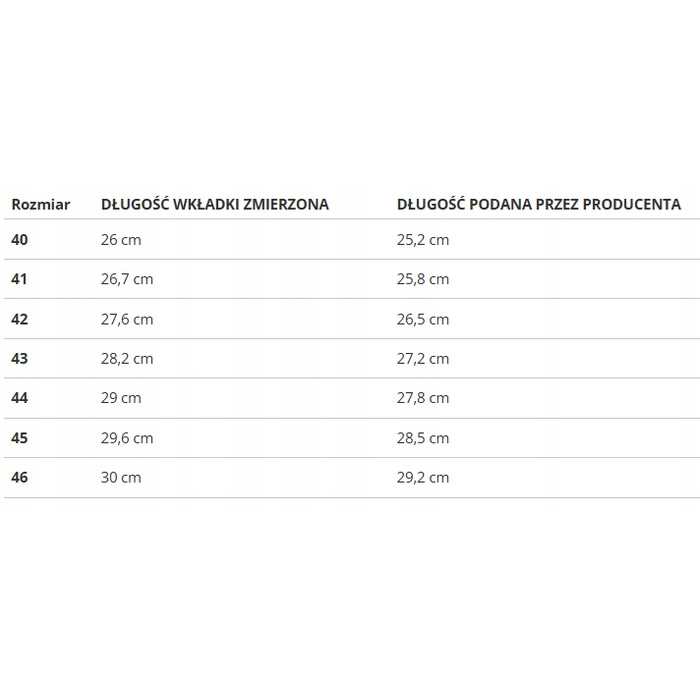Image resolution: width=700 pixels, height=700 pixels.
Task: Click the 27,8 cm producer length
Action: coord(423,398)
